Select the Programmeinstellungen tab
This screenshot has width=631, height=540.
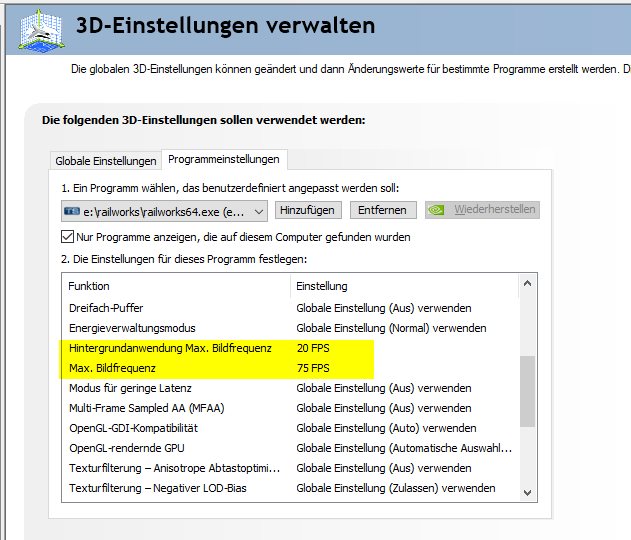pyautogui.click(x=224, y=159)
